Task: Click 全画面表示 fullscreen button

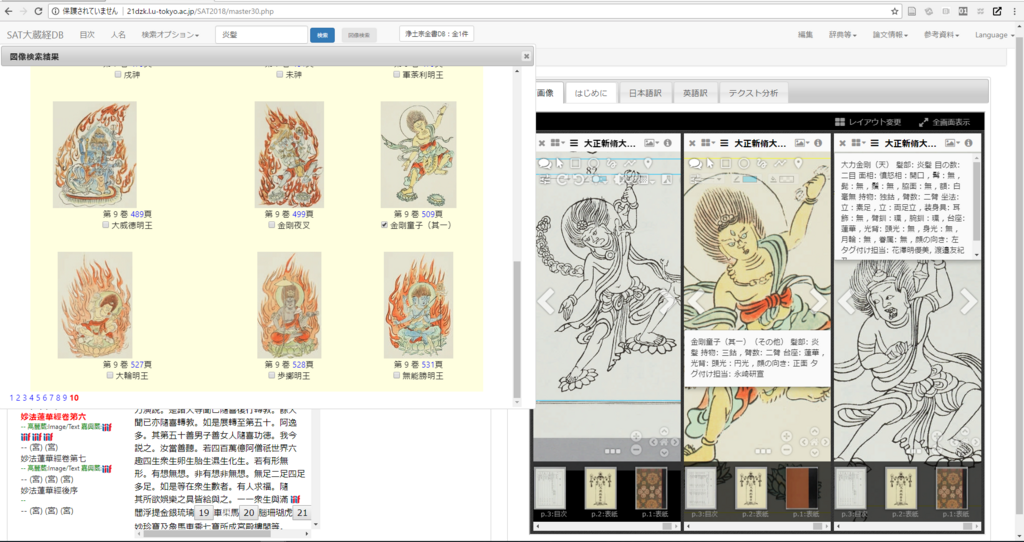Action: click(x=944, y=122)
